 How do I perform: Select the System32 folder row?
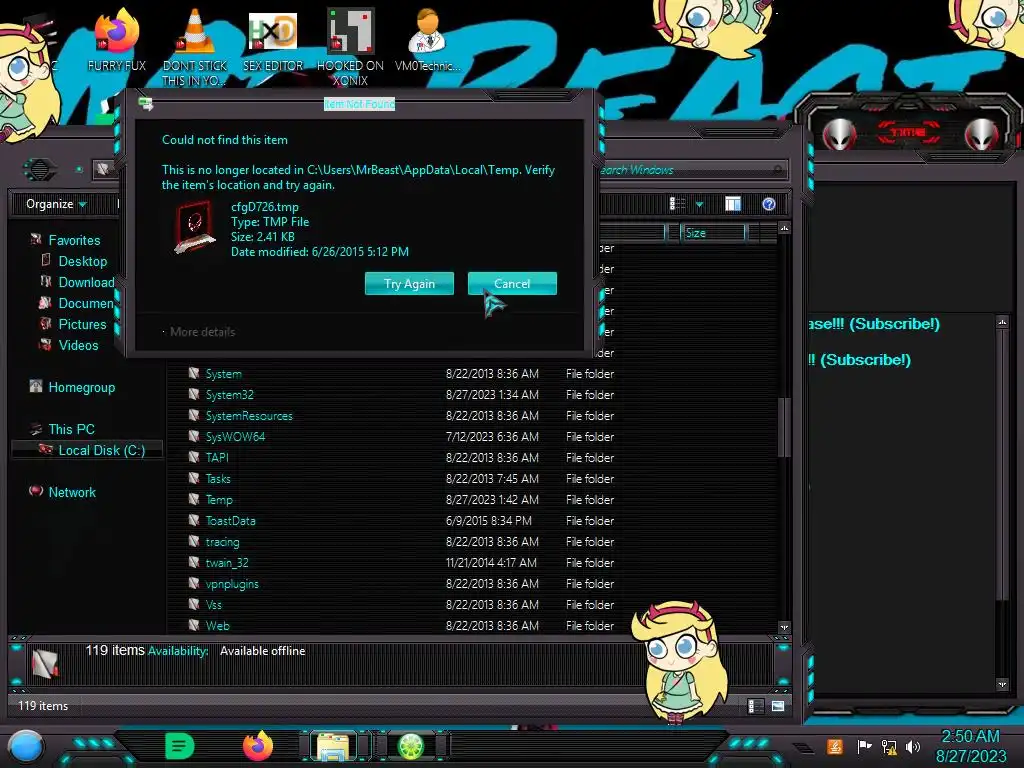pyautogui.click(x=470, y=394)
